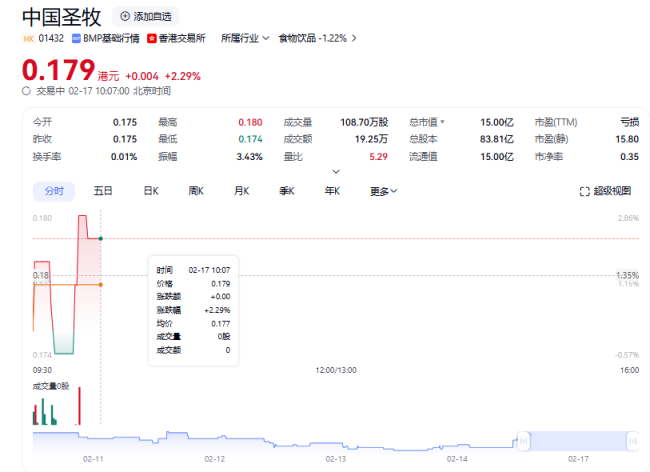The height and width of the screenshot is (472, 650).
Task: Click the current price 0.179
Action: pos(58,70)
